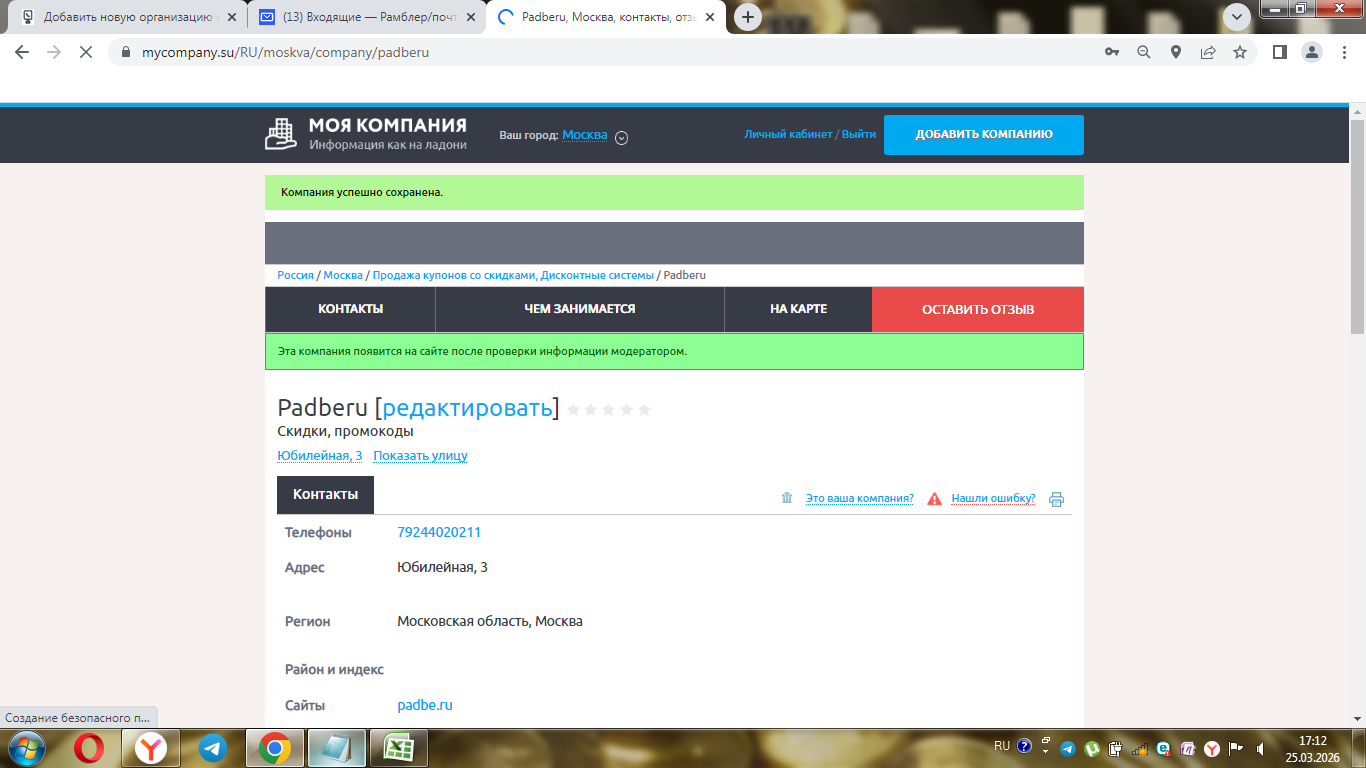Click ОСТАВИТЬ ОТЗЫВ button
The image size is (1366, 768).
[x=978, y=309]
